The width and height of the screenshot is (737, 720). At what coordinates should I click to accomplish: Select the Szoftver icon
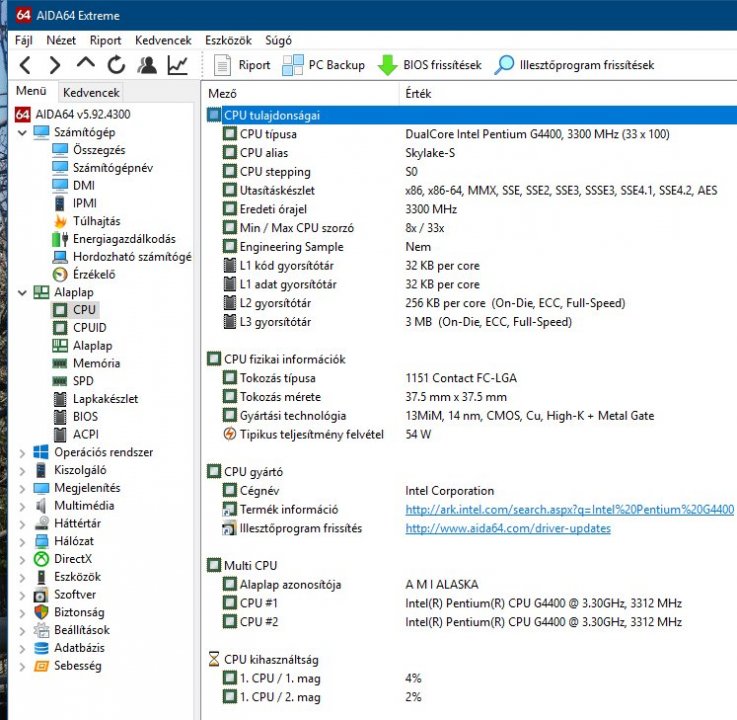click(x=41, y=595)
